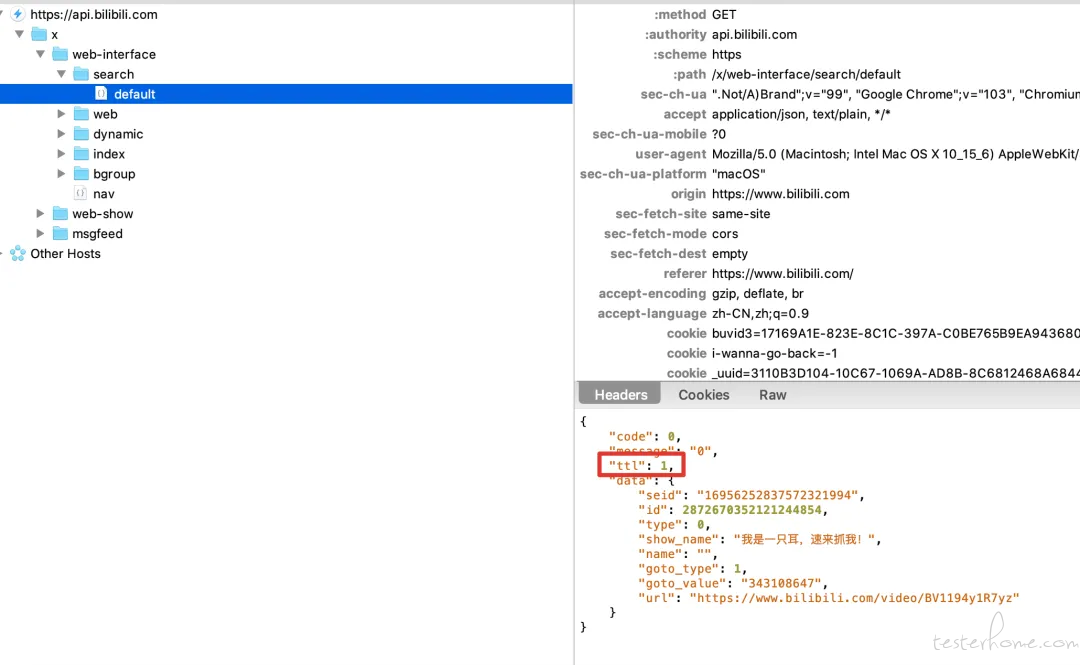Click the user-agent Mozilla/5.0 value
1080x665 pixels.
[x=895, y=154]
